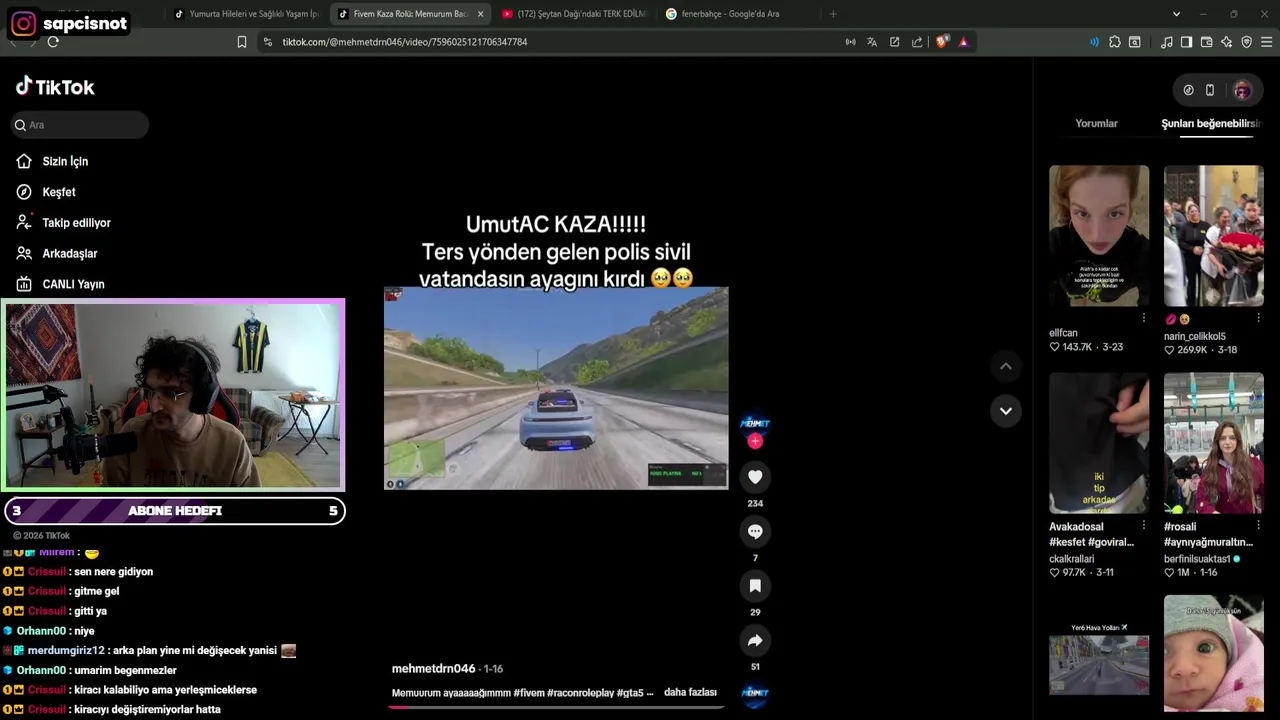The width and height of the screenshot is (1280, 720).
Task: Go to the previous video (up arrow)
Action: 1006,366
